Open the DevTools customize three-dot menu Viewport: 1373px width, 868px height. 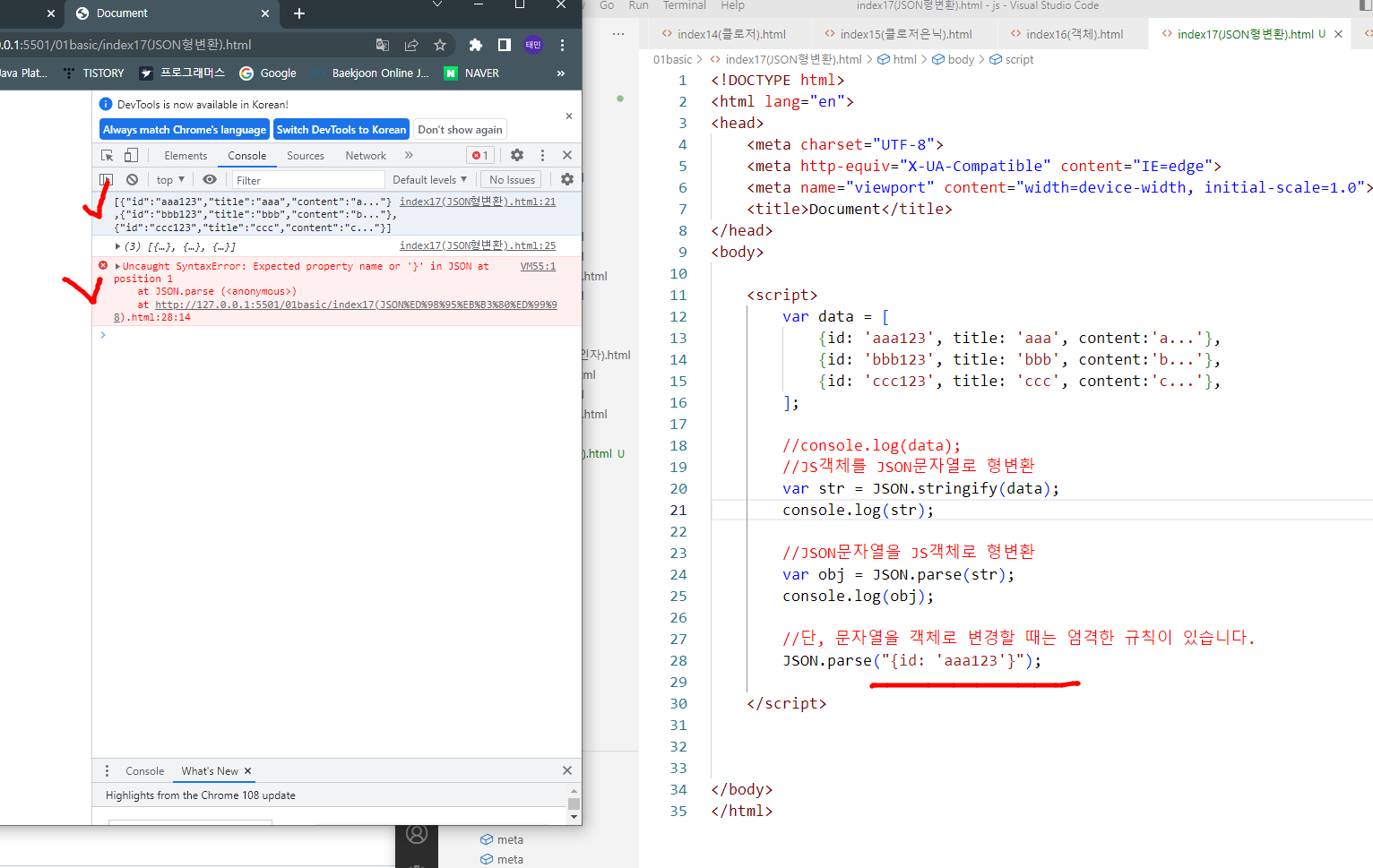542,155
